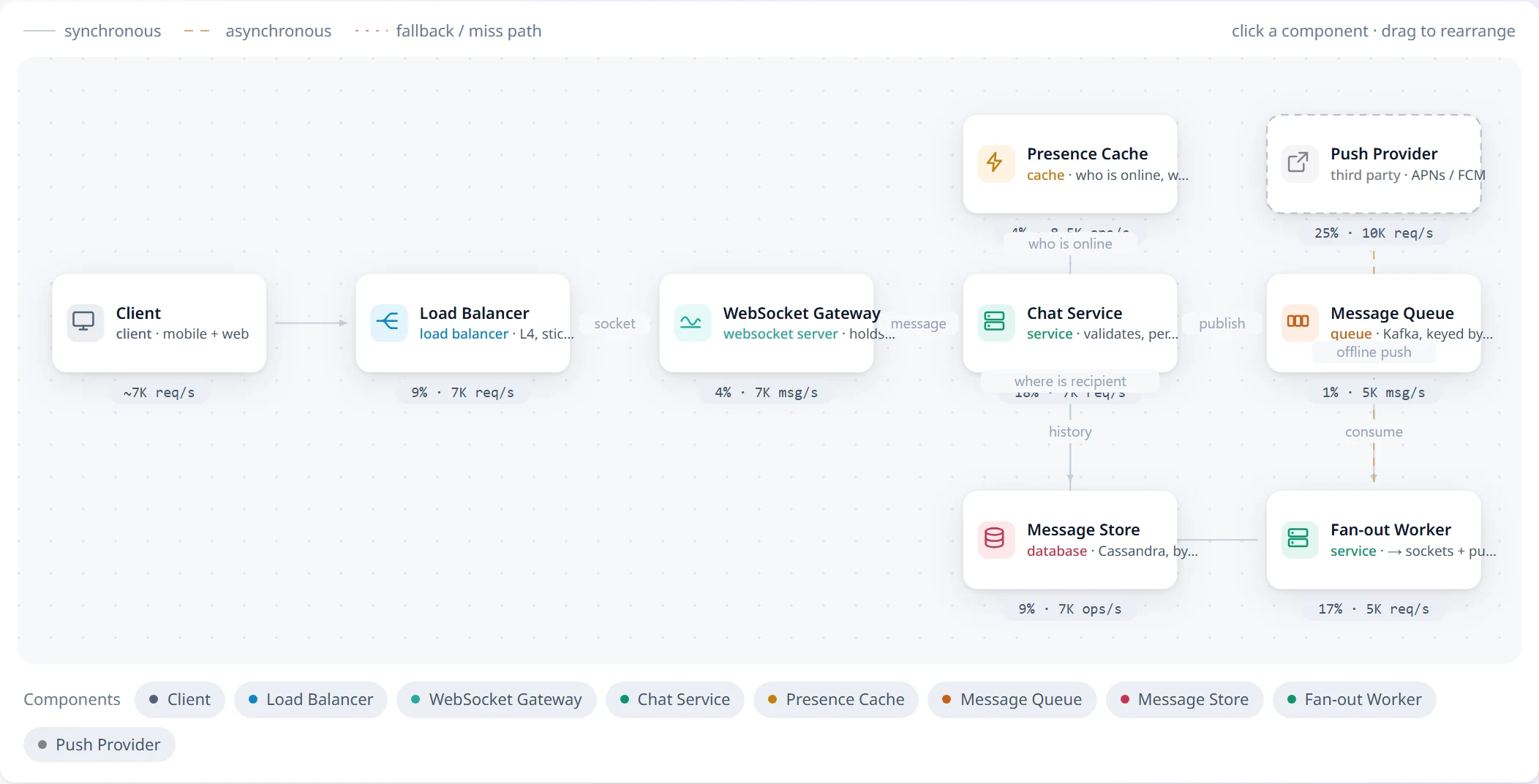The width and height of the screenshot is (1539, 784).
Task: Open the Client node title
Action: (x=138, y=313)
